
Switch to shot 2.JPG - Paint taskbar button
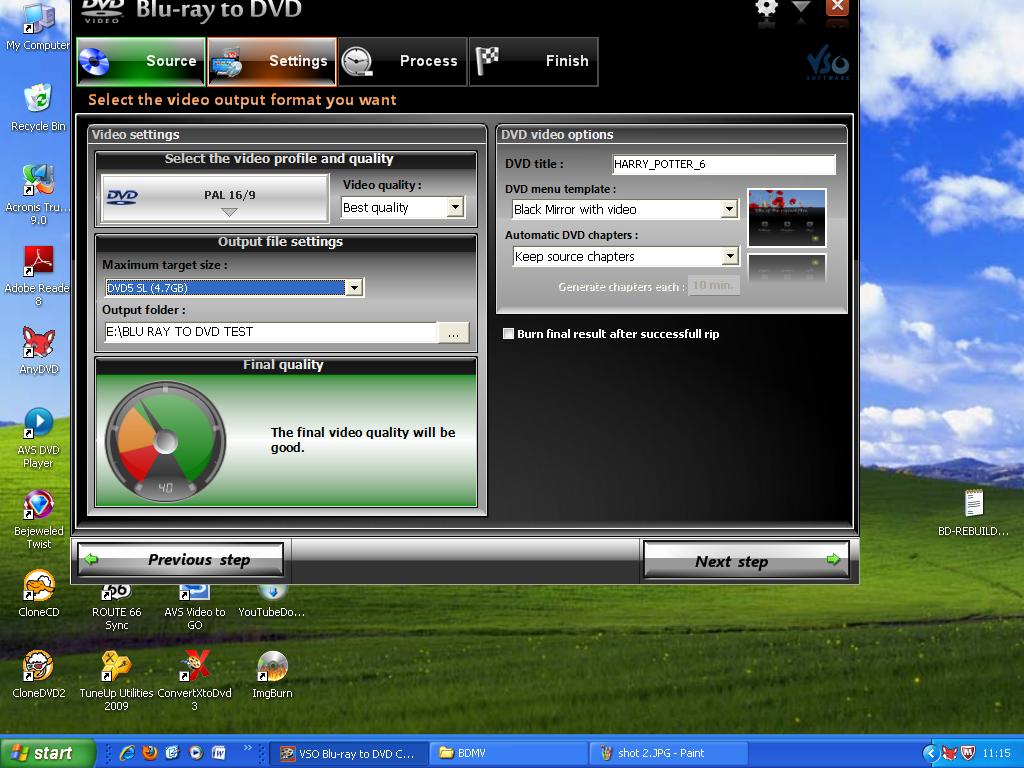[669, 754]
